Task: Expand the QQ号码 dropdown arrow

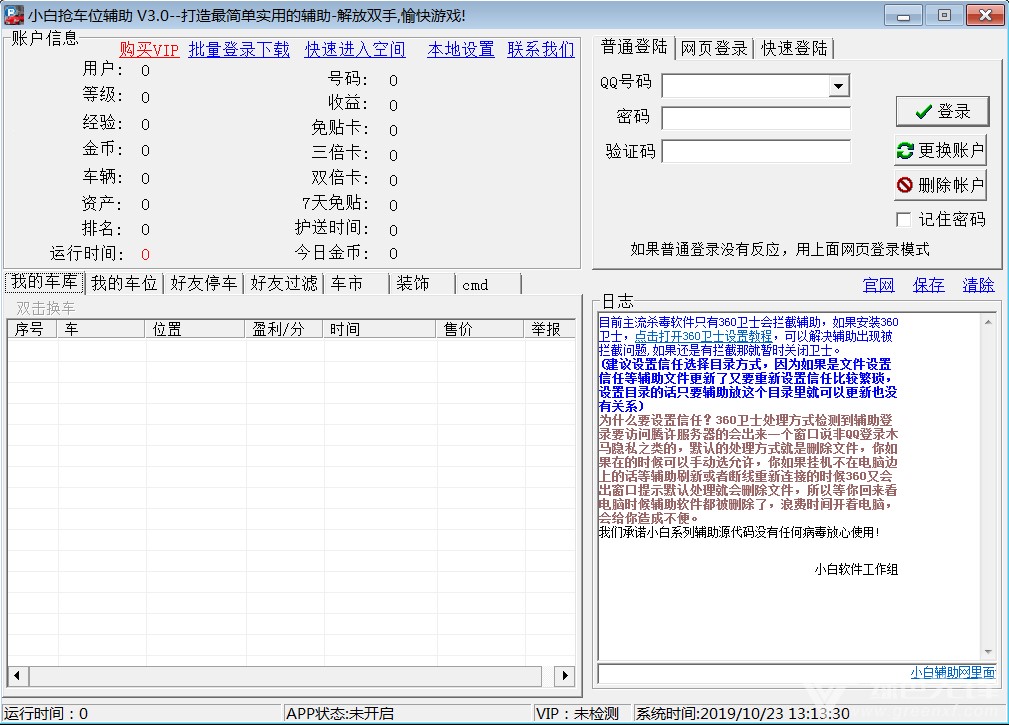Action: tap(838, 86)
